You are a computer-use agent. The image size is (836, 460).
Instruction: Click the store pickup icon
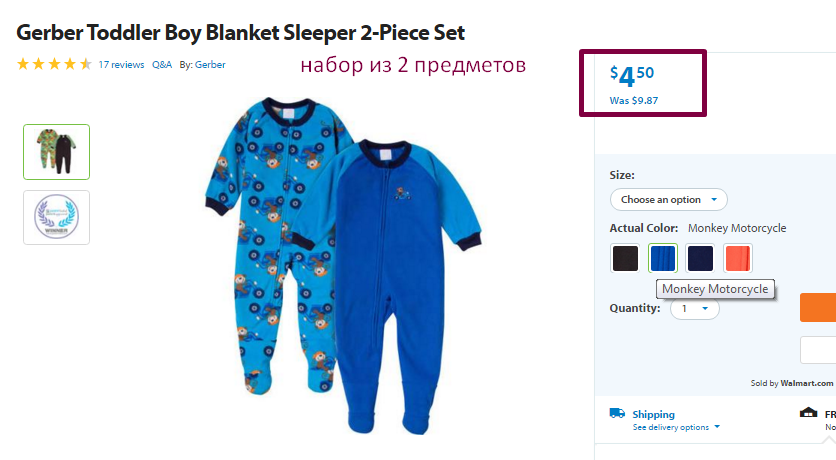(808, 413)
